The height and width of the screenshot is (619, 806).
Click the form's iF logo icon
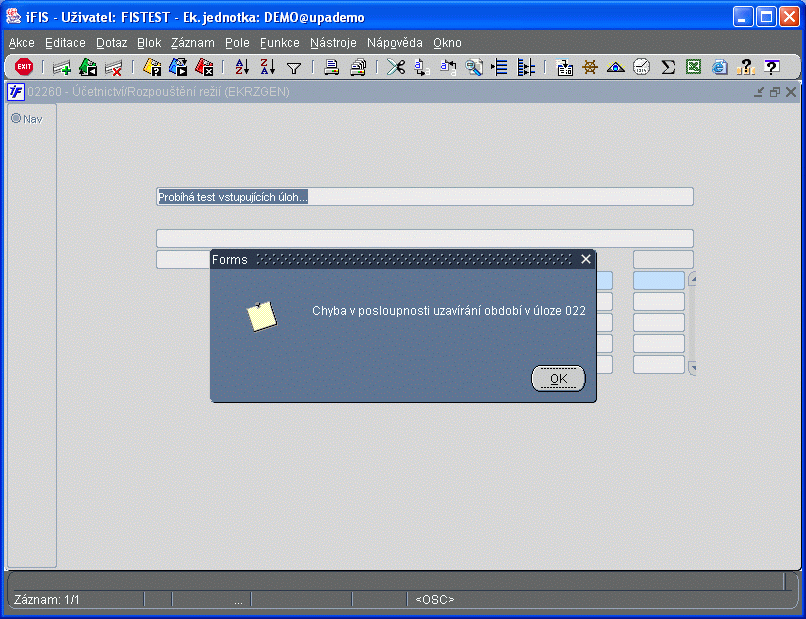[x=16, y=92]
